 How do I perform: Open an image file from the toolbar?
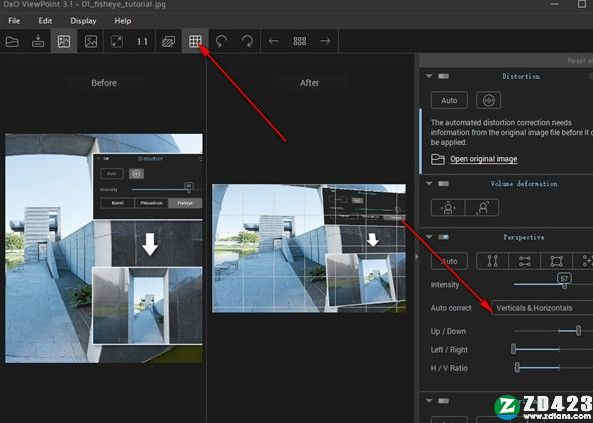[12, 41]
